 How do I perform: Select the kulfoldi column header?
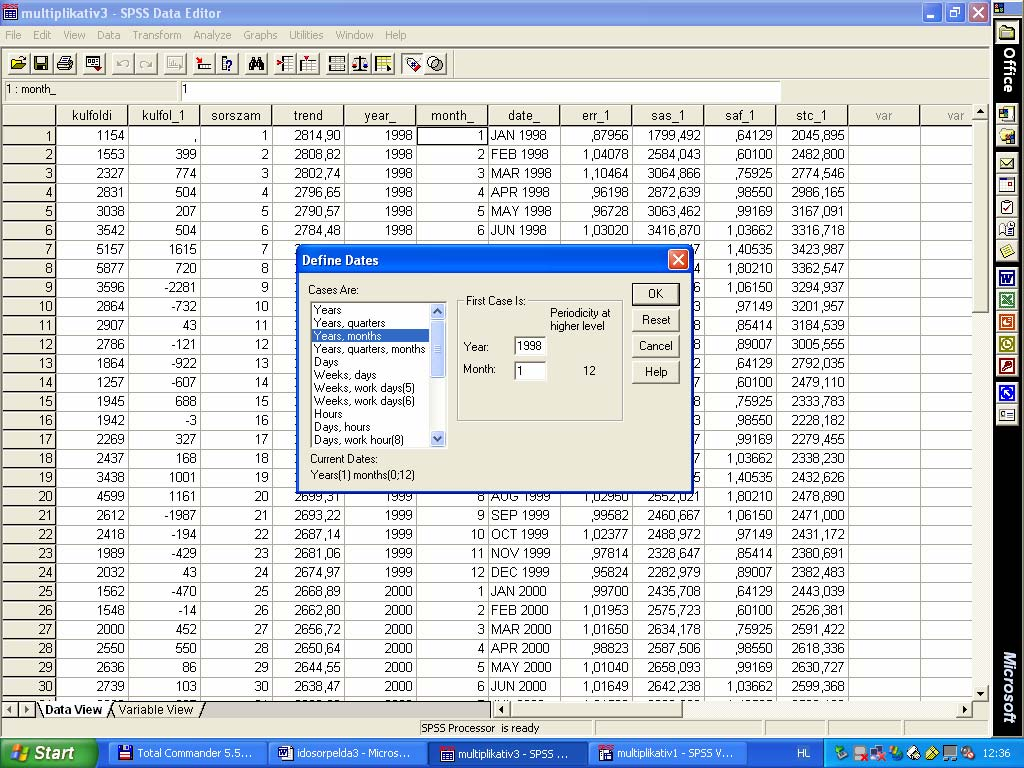[92, 116]
